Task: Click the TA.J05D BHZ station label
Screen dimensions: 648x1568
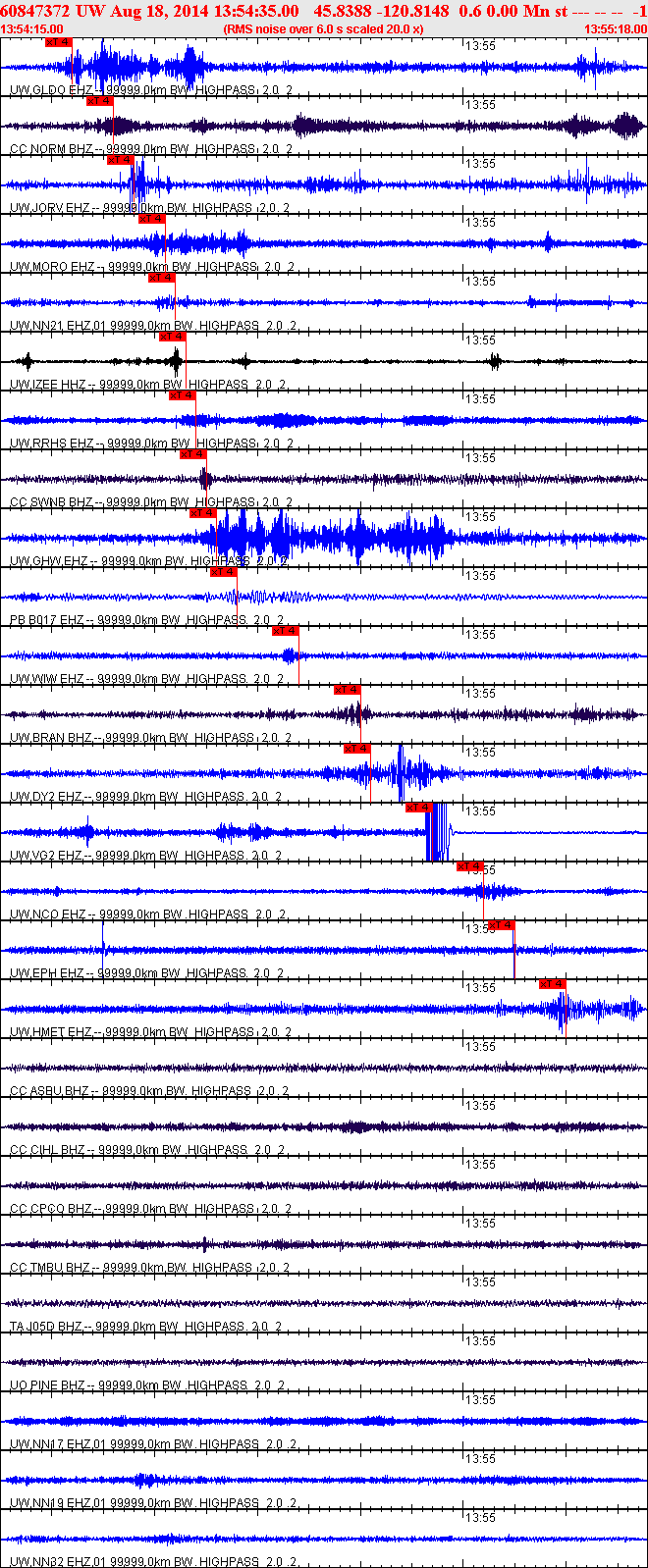Action: pos(146,1327)
